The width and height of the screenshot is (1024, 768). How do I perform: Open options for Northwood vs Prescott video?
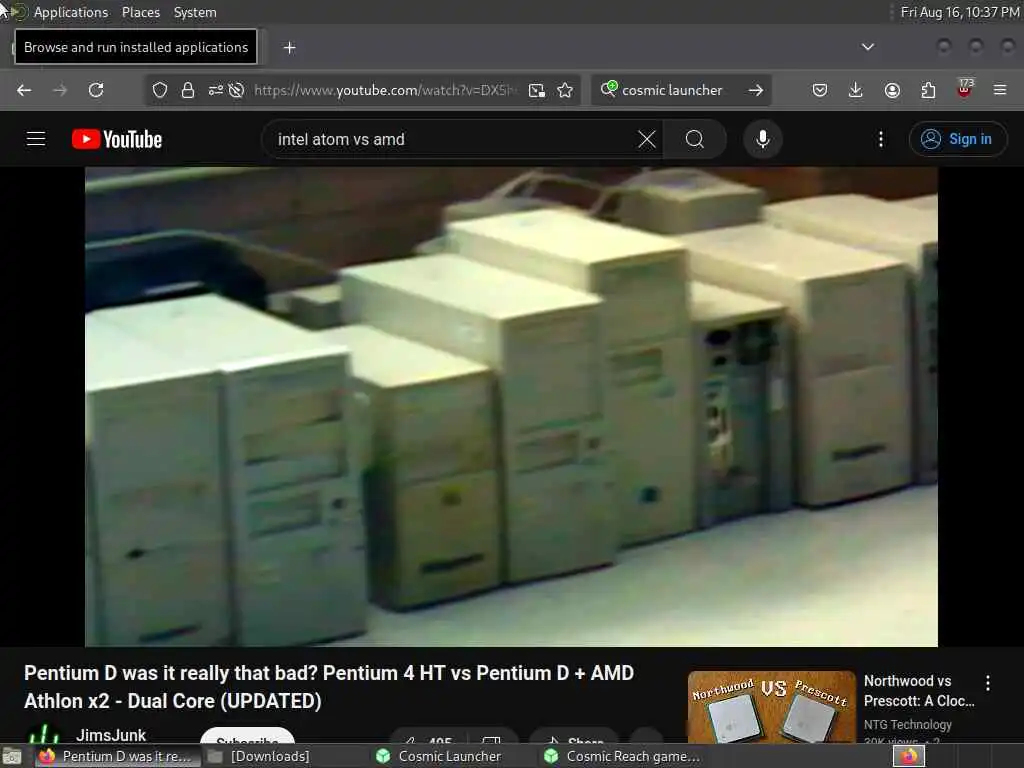[x=987, y=683]
